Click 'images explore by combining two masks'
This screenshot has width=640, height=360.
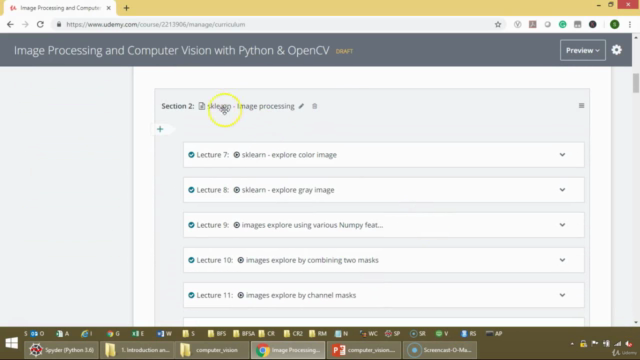312,260
